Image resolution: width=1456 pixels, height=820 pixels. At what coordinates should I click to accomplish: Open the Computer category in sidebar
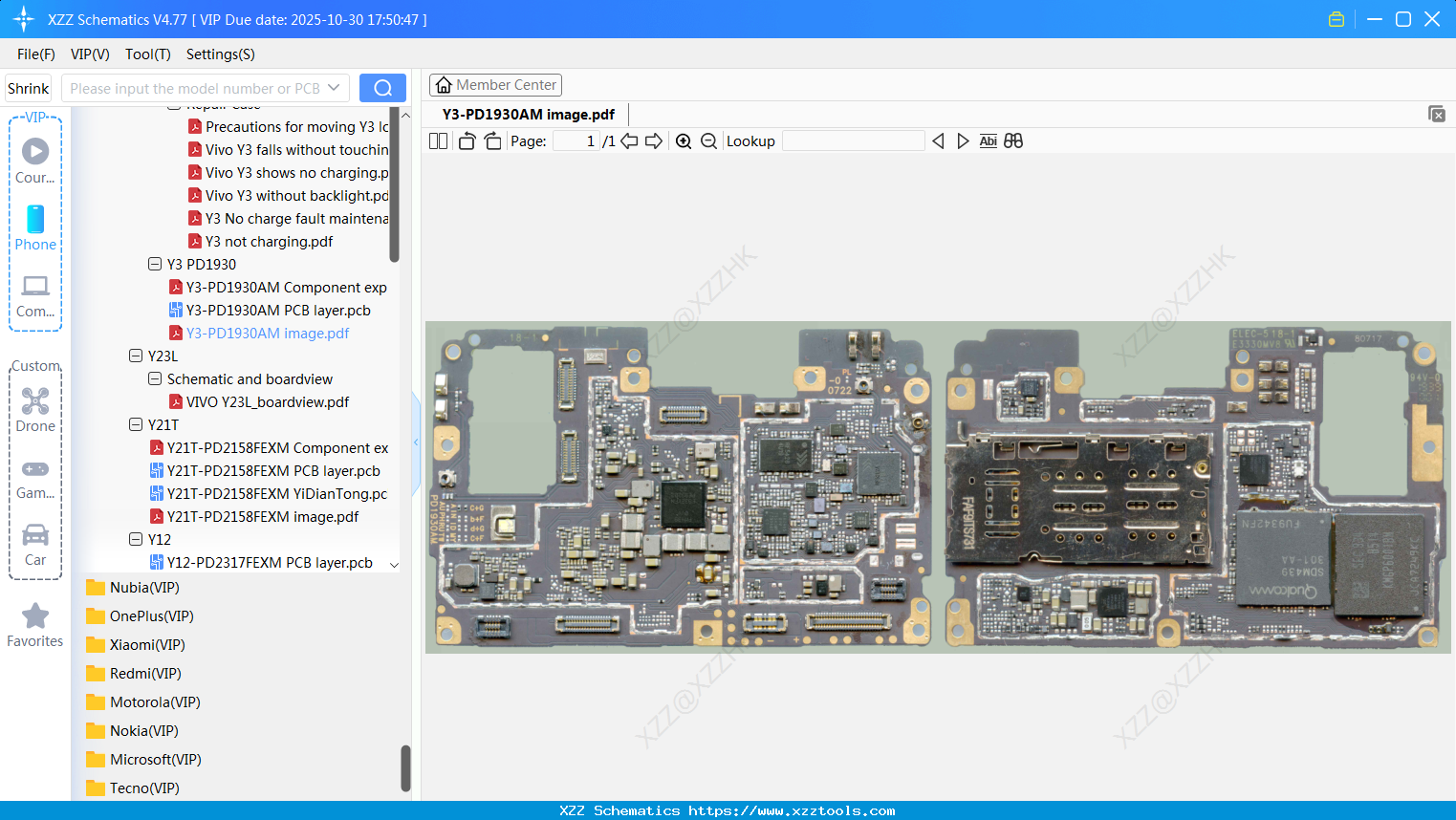point(35,295)
